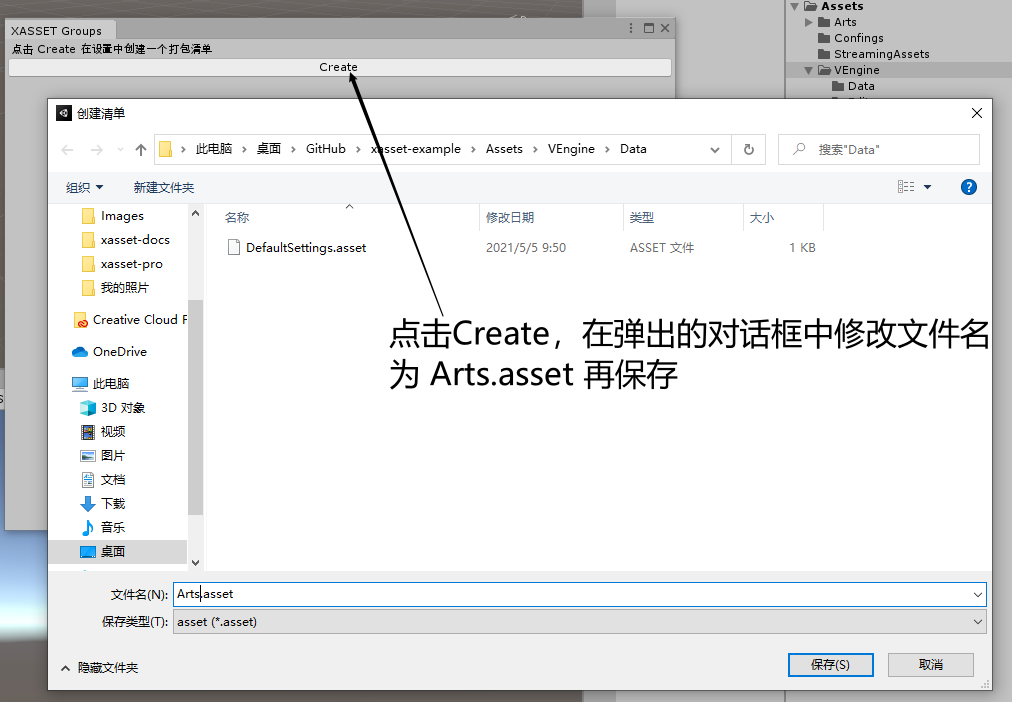
Task: Click the change-view icon in the dialog toolbar
Action: pyautogui.click(x=908, y=186)
